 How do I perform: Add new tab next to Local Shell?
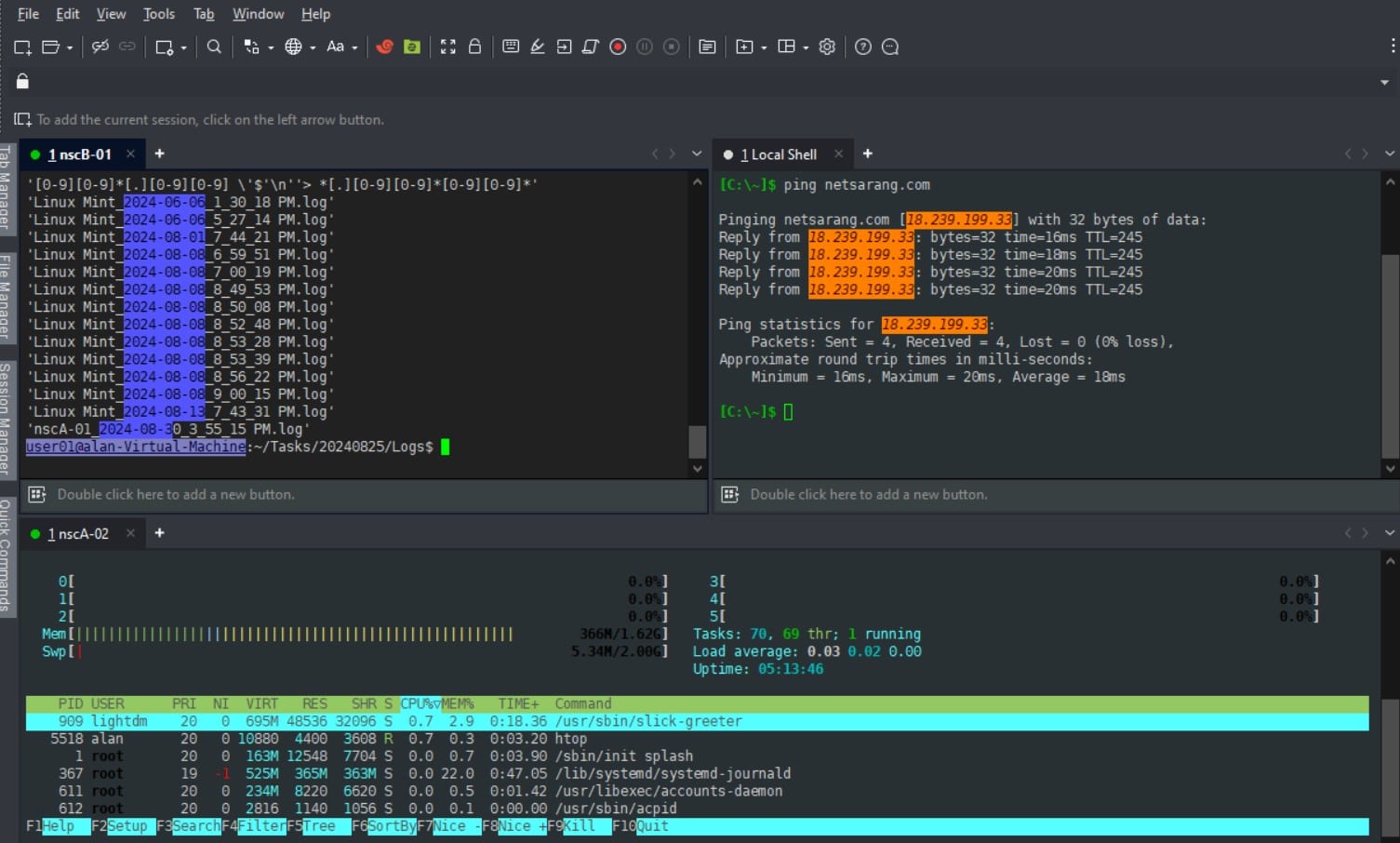point(867,154)
